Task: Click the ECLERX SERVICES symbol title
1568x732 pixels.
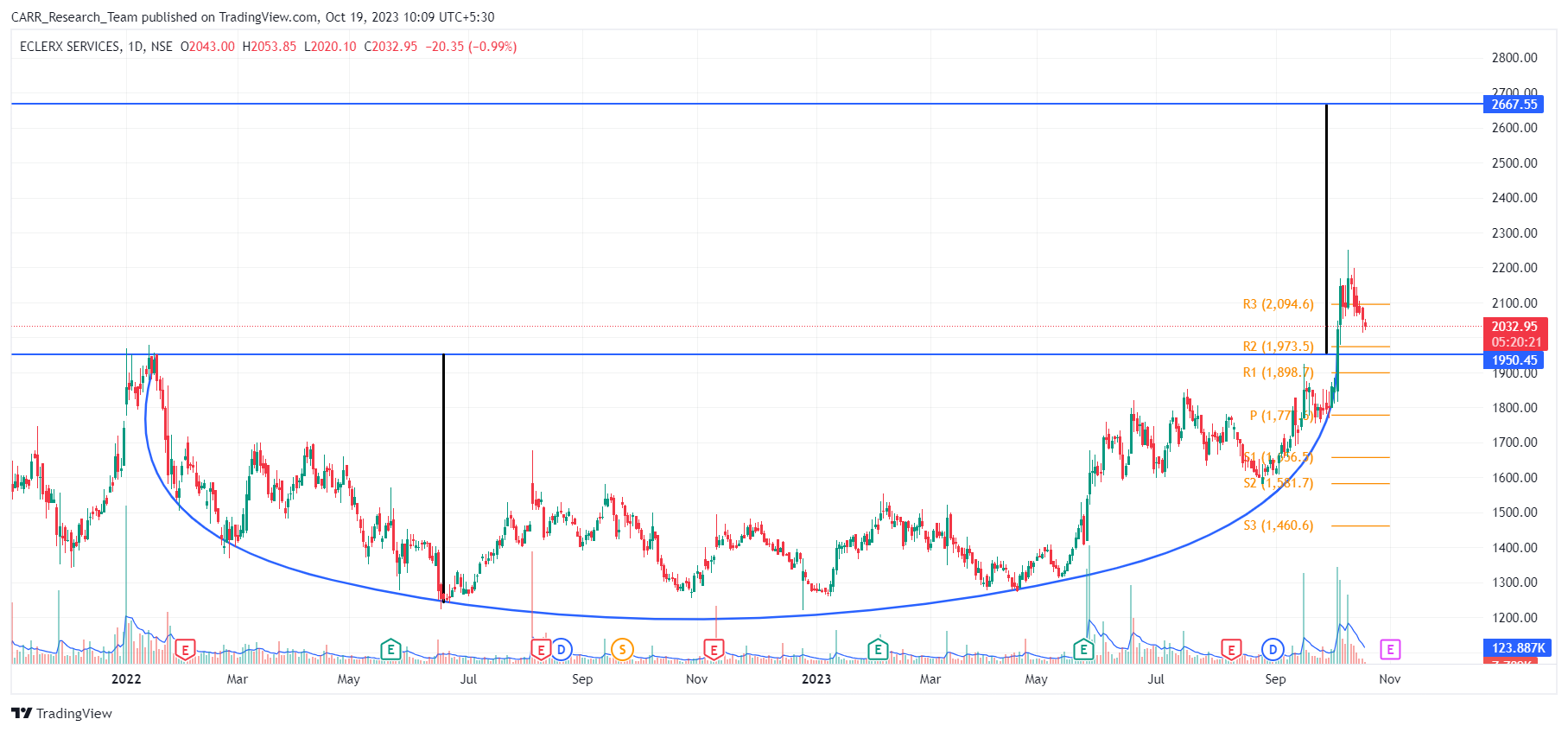Action: [70, 47]
